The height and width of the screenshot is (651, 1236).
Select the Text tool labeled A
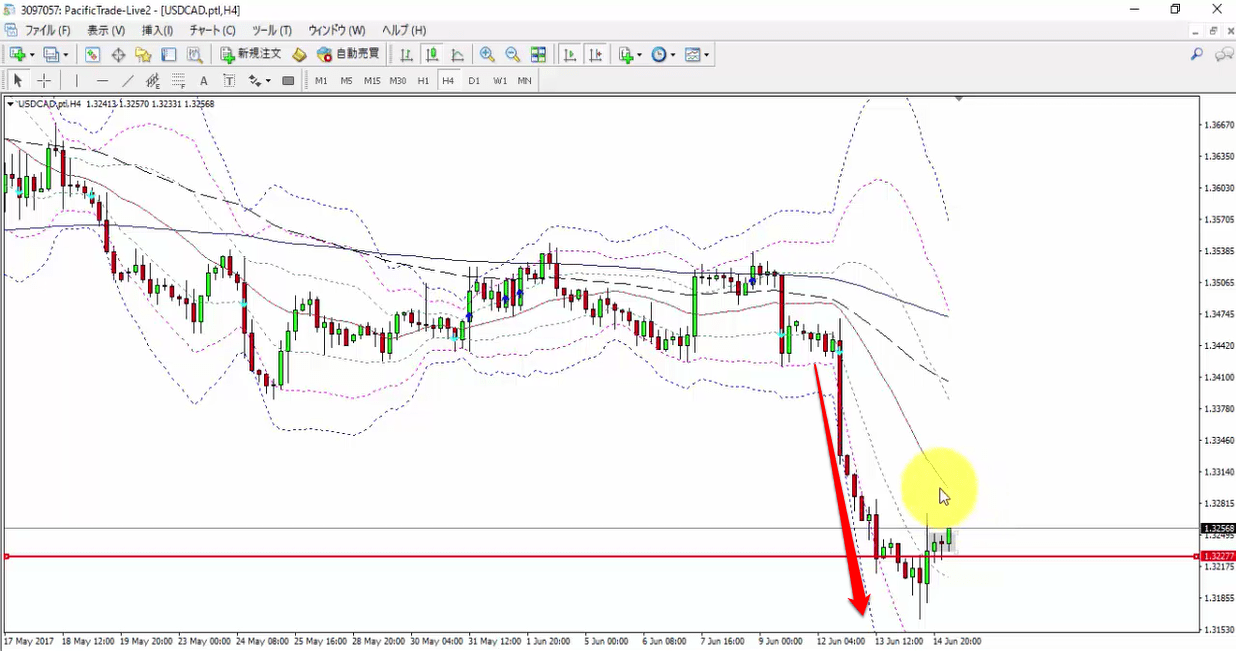click(x=204, y=81)
